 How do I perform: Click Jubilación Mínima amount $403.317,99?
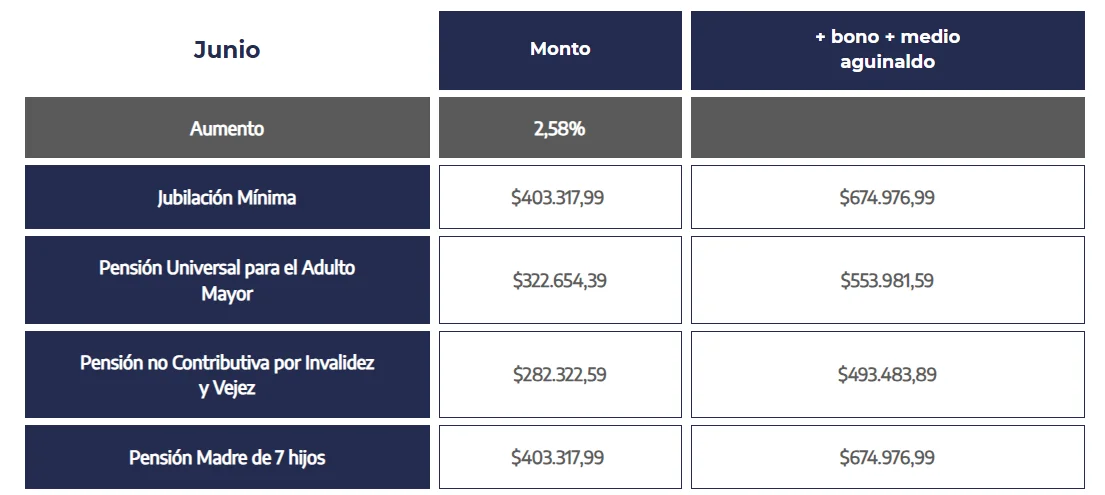[x=560, y=197]
